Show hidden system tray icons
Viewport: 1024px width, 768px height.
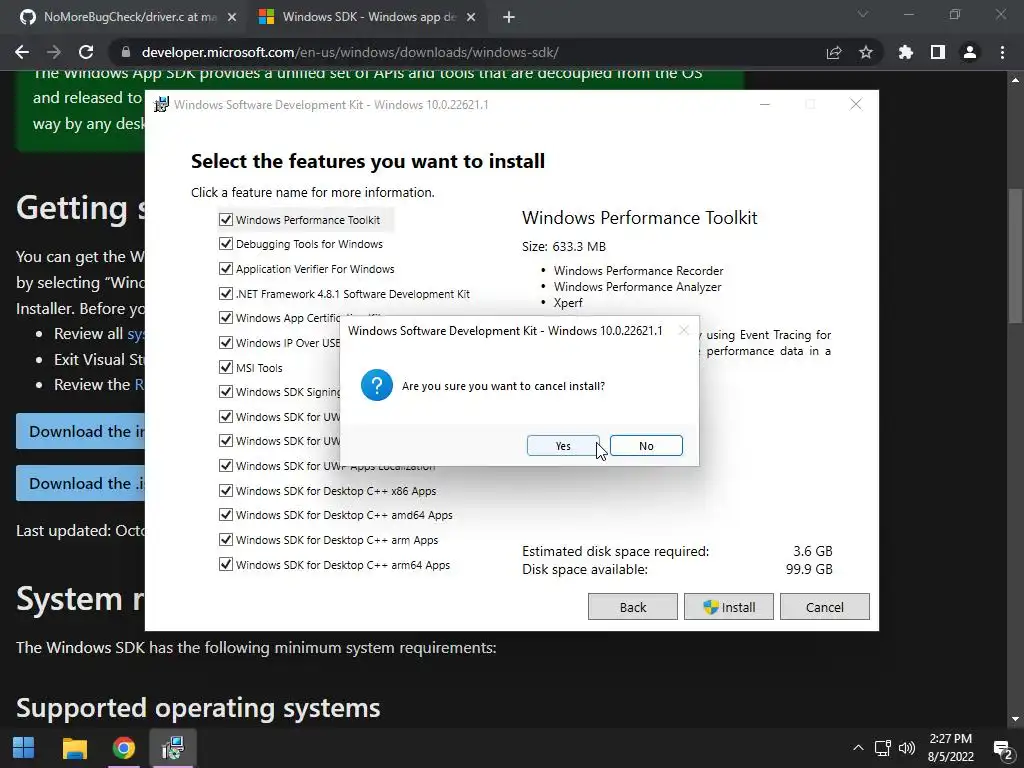click(x=858, y=748)
